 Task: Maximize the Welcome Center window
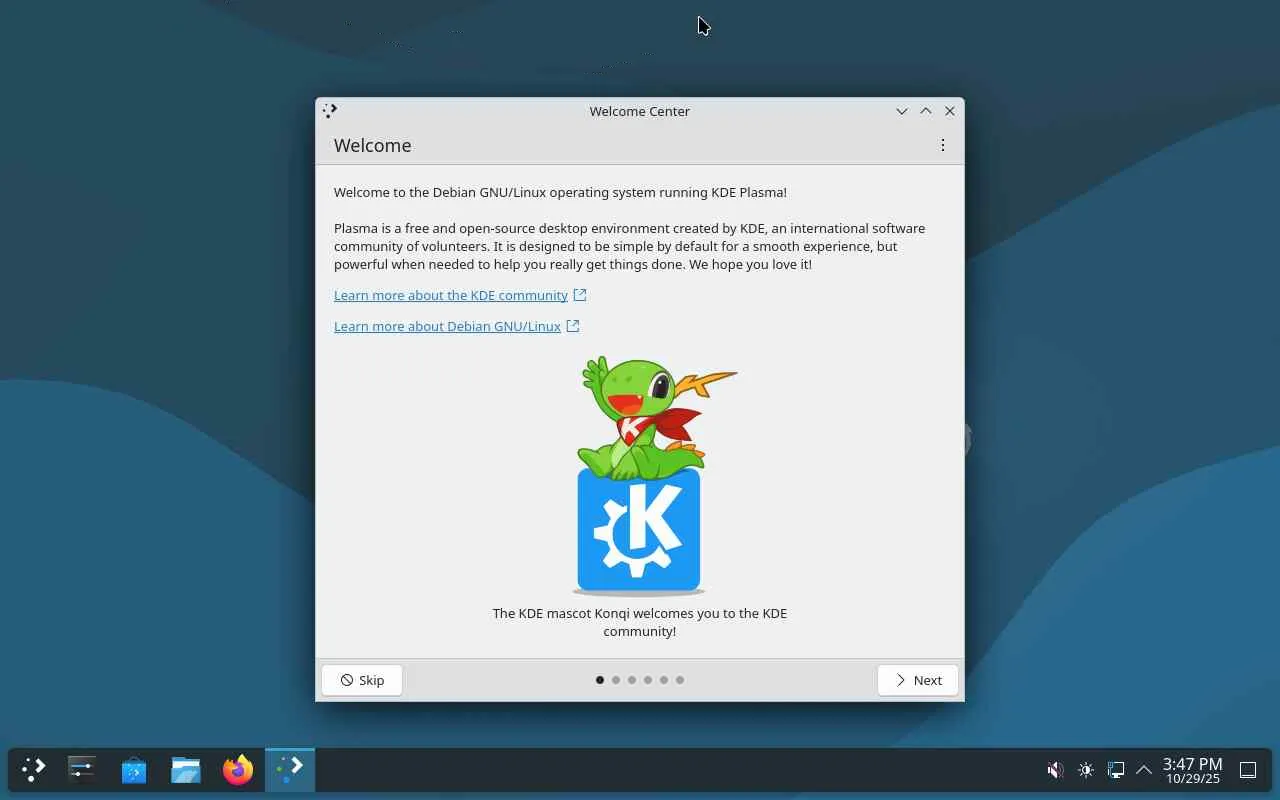926,111
